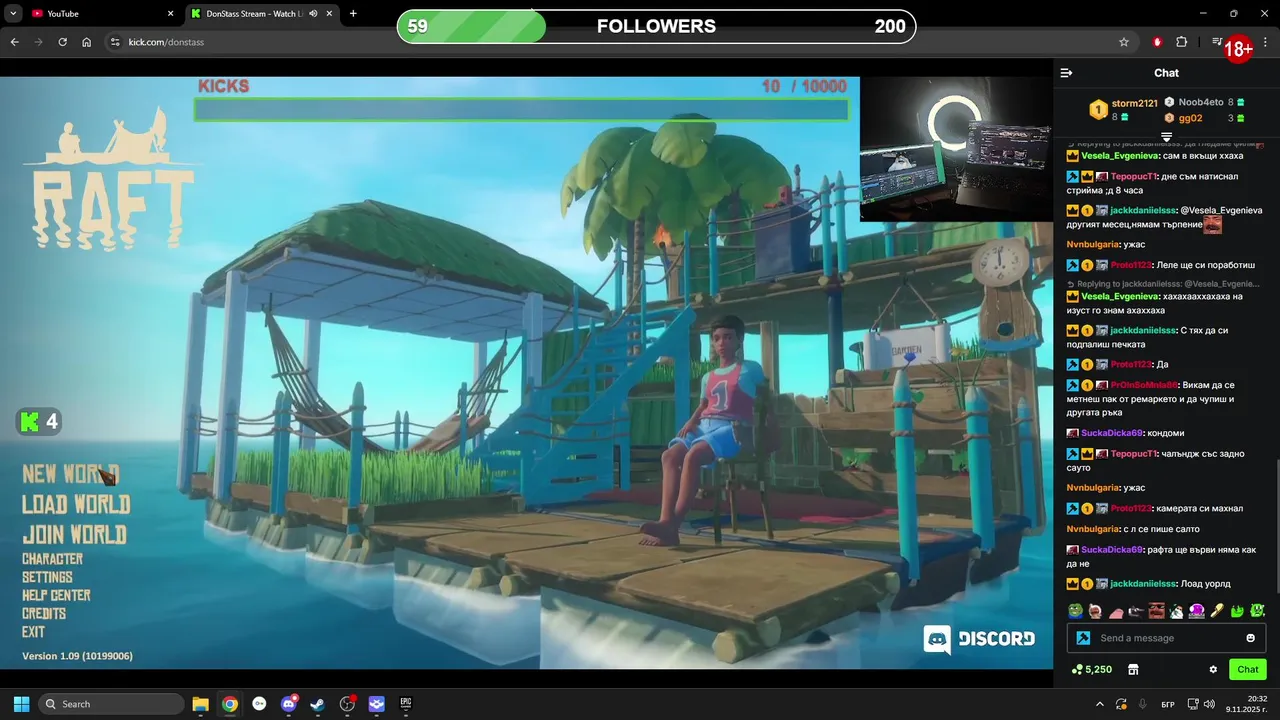Click the 5,250 channel points balance

coord(1091,669)
